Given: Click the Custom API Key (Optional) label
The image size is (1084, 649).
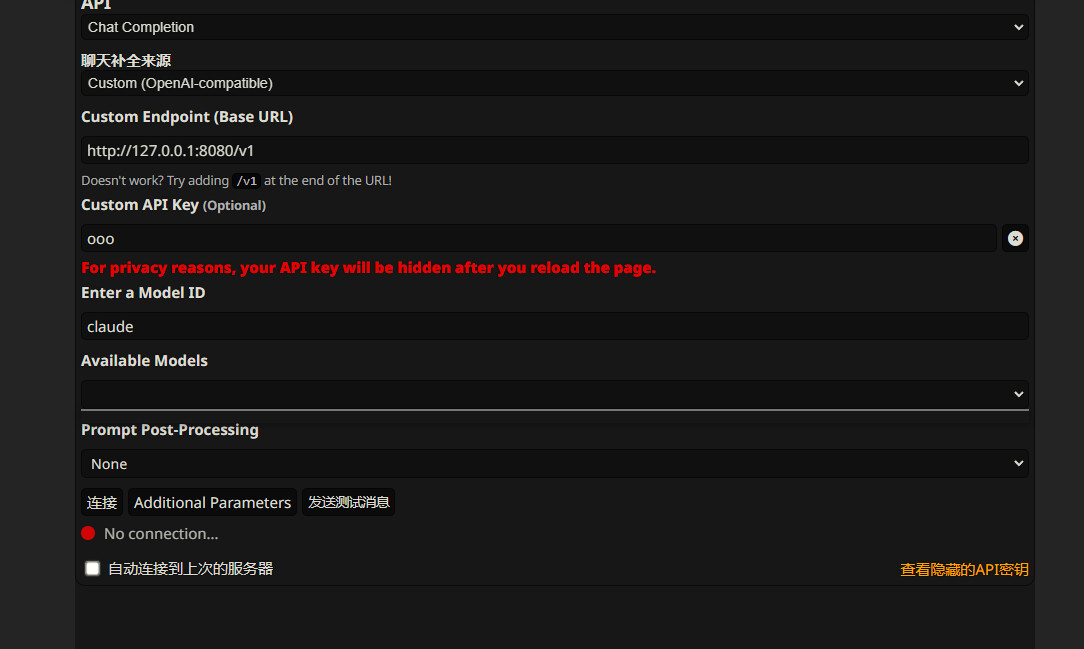Looking at the screenshot, I should pos(173,205).
